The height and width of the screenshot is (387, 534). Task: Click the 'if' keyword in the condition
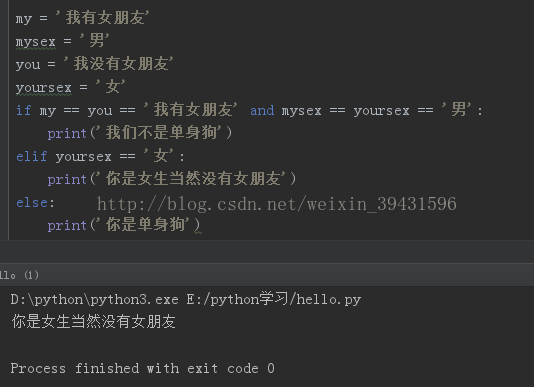[23, 110]
